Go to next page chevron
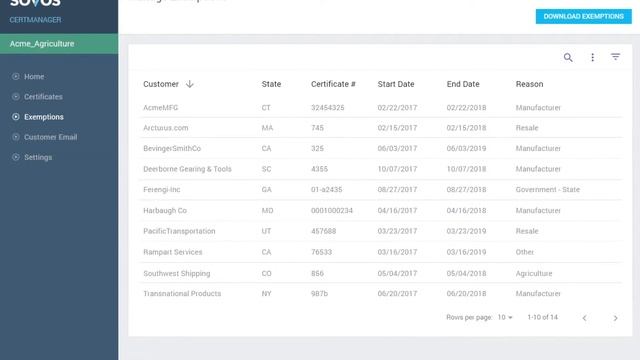Image resolution: width=640 pixels, height=360 pixels. (x=616, y=318)
